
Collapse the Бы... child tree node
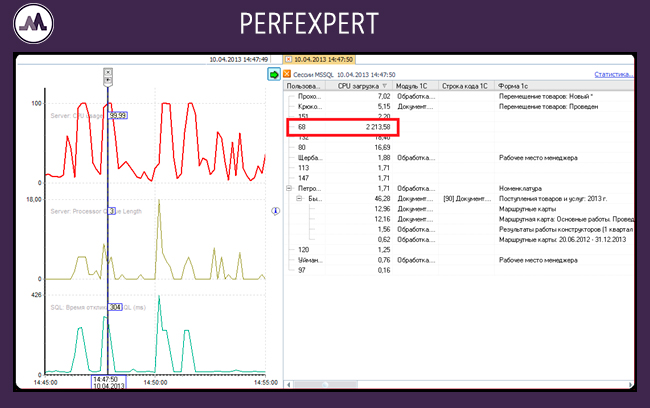(299, 199)
